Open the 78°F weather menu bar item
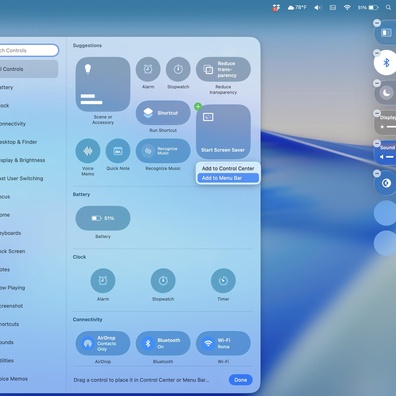The image size is (396, 396). pyautogui.click(x=297, y=7)
